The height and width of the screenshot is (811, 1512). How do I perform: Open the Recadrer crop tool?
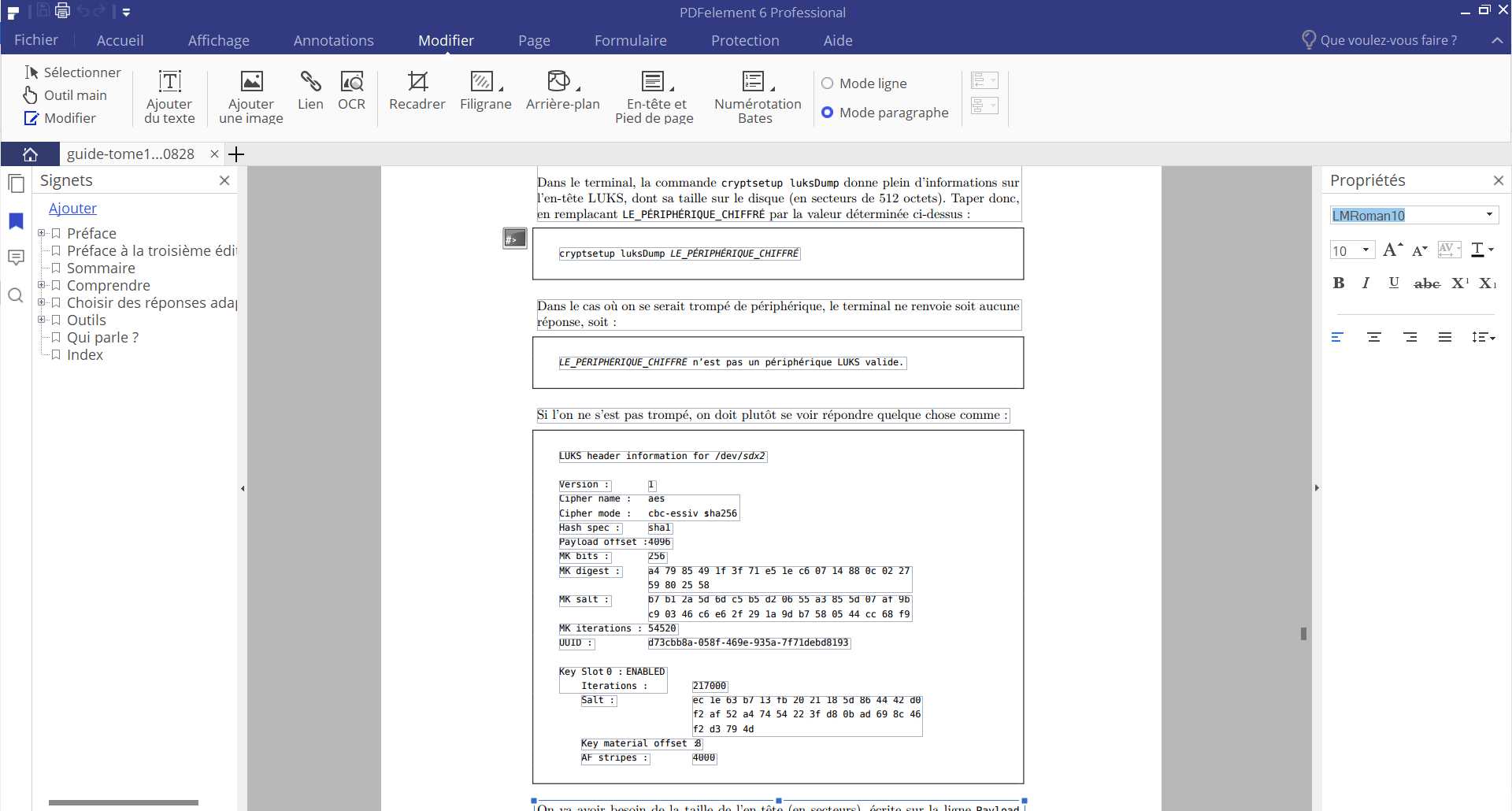[x=417, y=91]
